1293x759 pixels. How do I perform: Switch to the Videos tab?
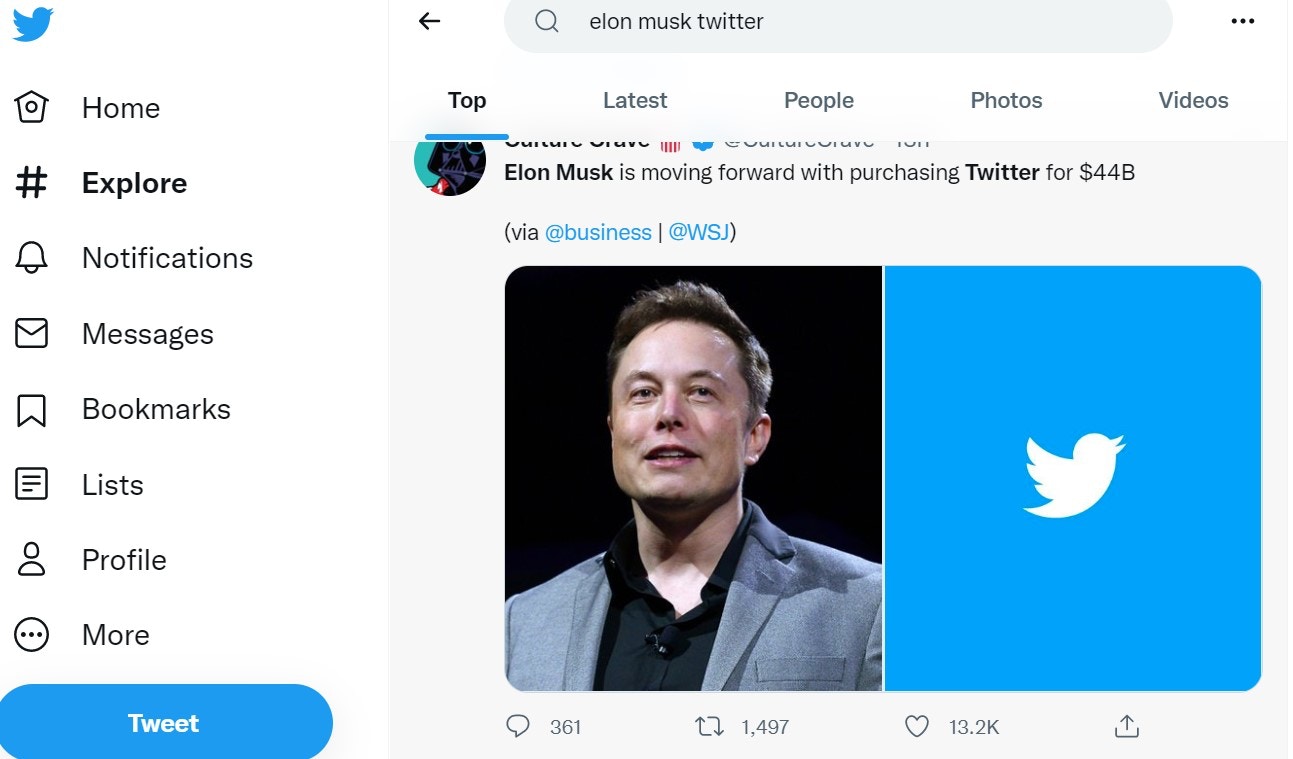click(x=1193, y=100)
